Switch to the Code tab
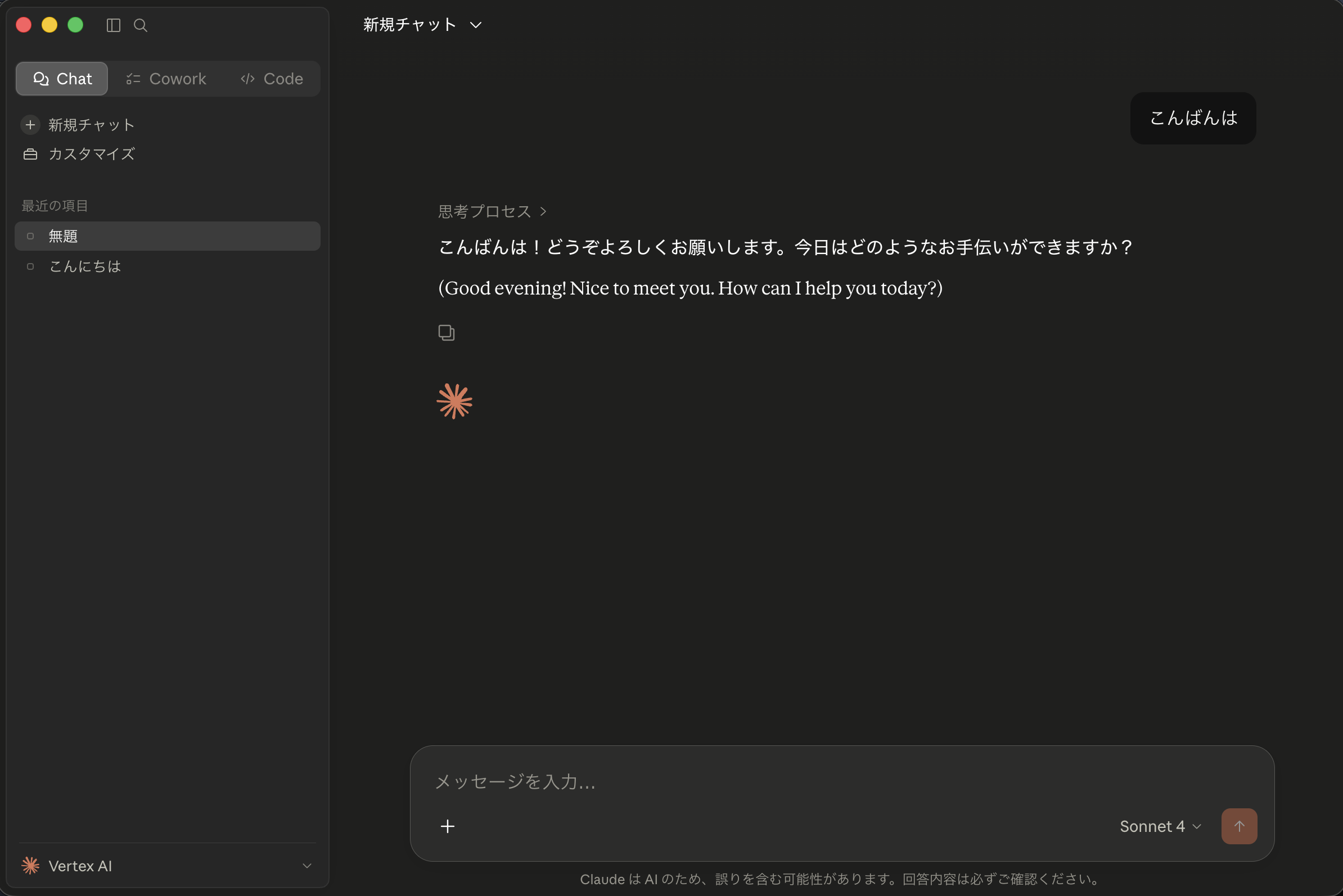1343x896 pixels. pyautogui.click(x=272, y=79)
